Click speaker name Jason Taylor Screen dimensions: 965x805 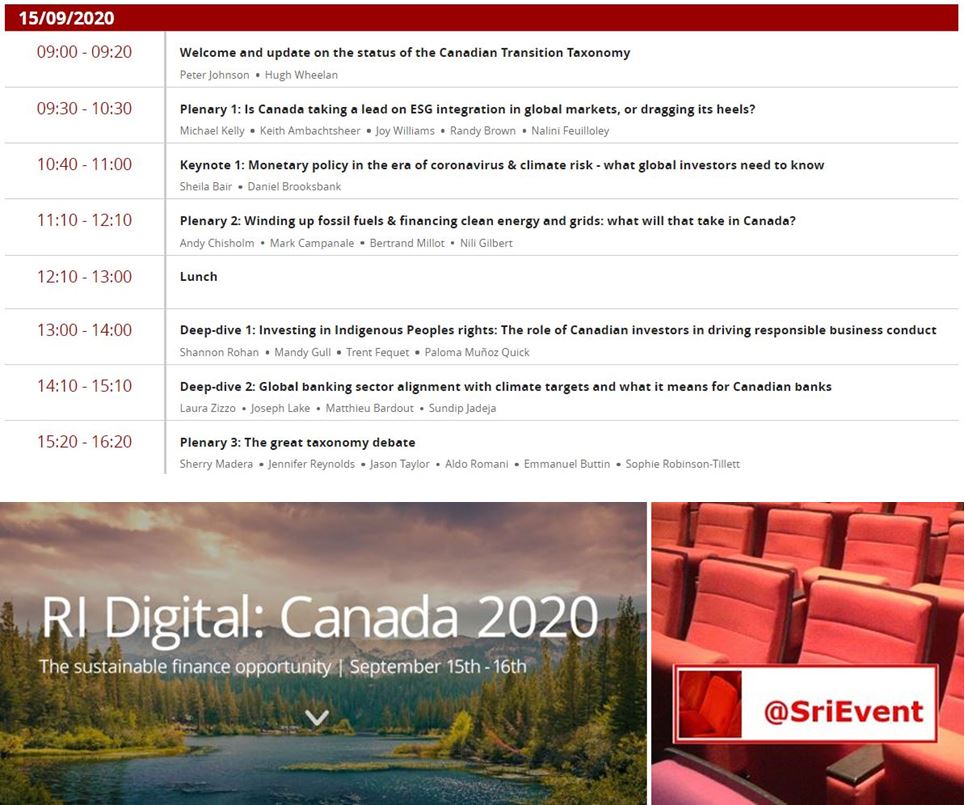(x=399, y=464)
